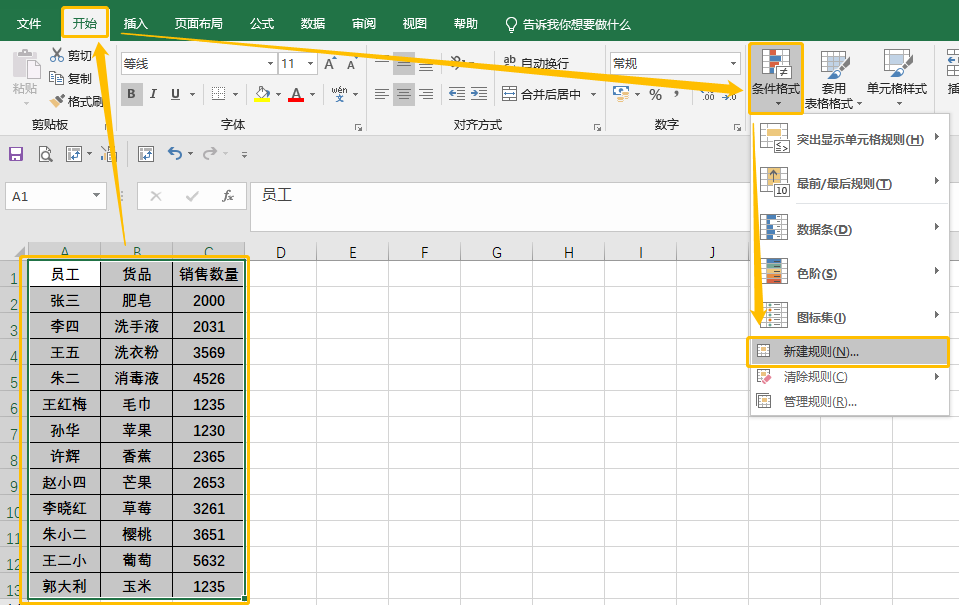Click the Save icon in quick access toolbar
The image size is (959, 605).
pos(16,154)
